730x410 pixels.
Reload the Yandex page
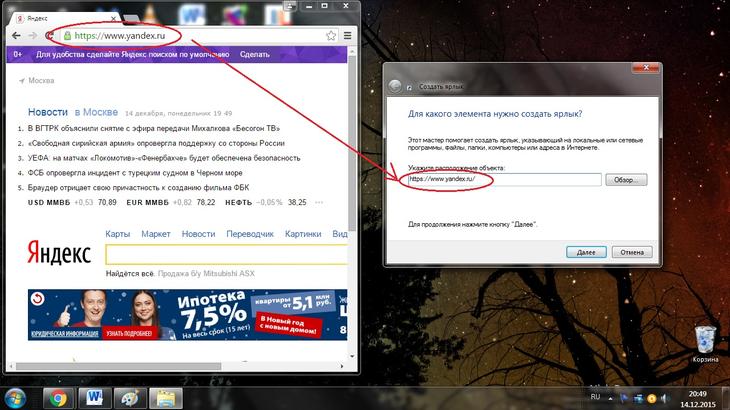pyautogui.click(x=48, y=36)
